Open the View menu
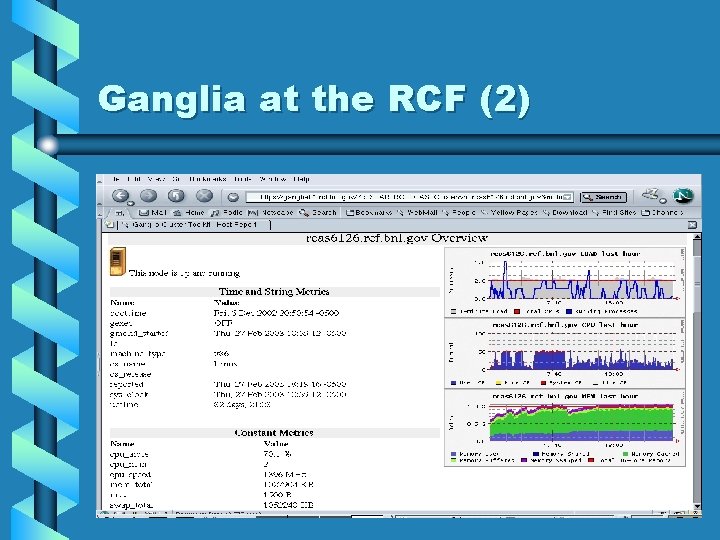The image size is (720, 540). click(x=157, y=179)
